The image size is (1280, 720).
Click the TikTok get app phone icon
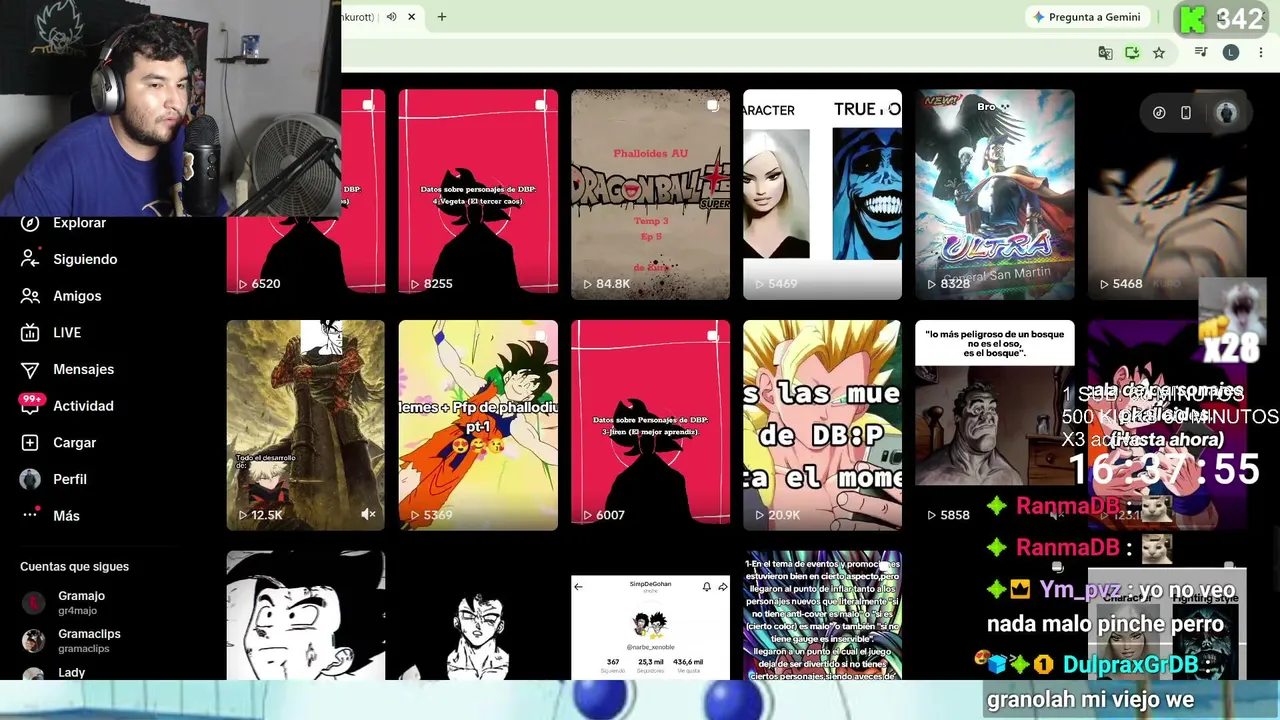point(1186,113)
